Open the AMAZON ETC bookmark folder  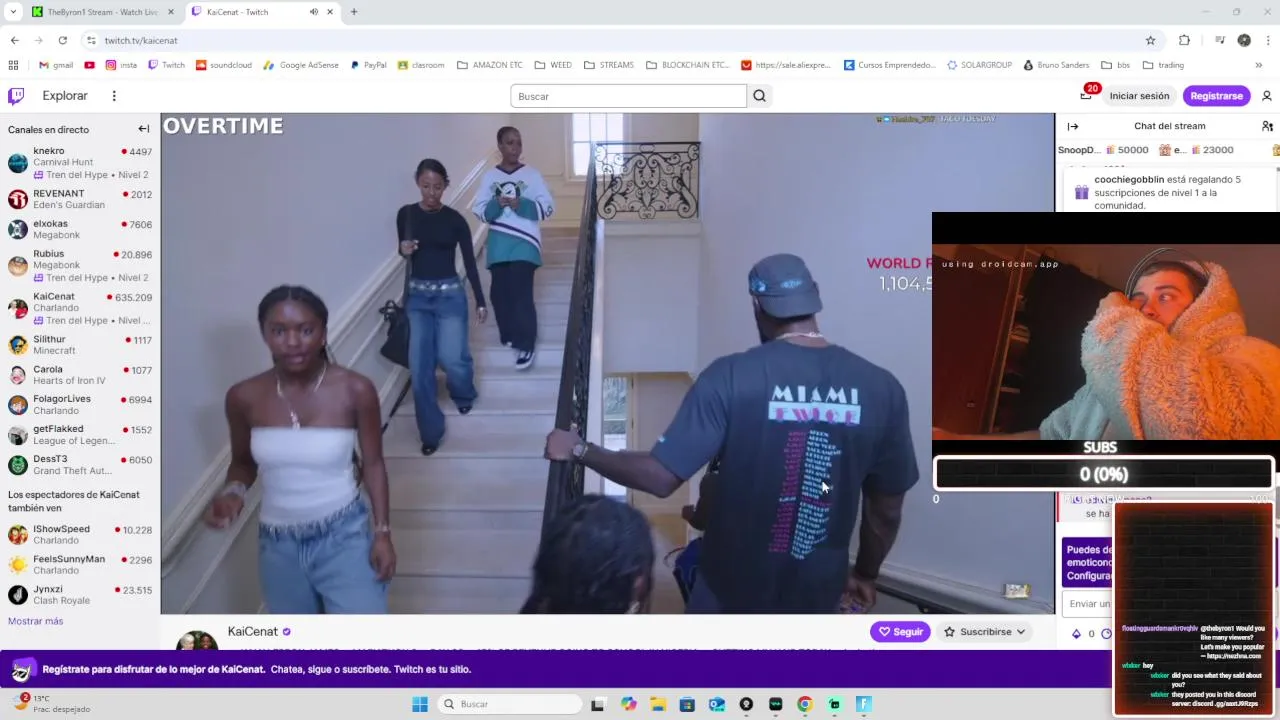point(489,65)
